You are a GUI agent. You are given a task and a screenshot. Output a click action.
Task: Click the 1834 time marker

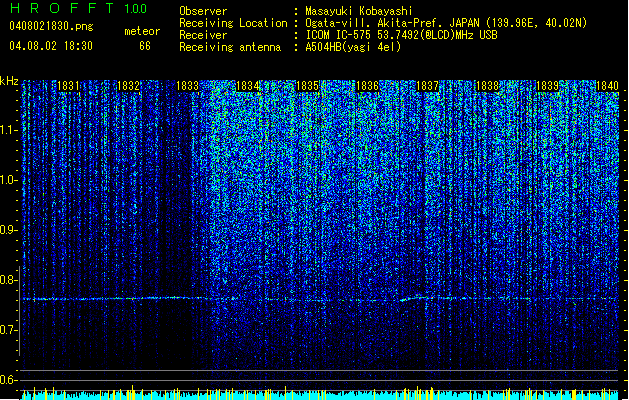click(x=248, y=86)
